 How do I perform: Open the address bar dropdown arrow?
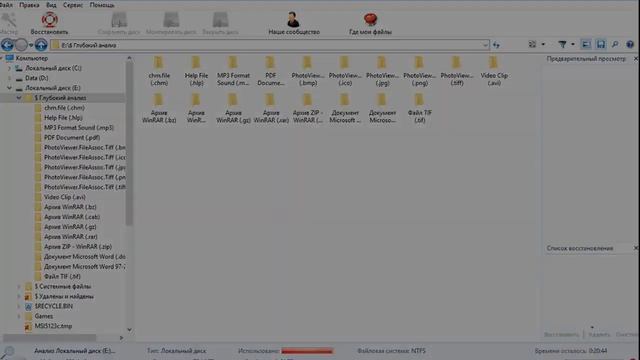point(485,45)
